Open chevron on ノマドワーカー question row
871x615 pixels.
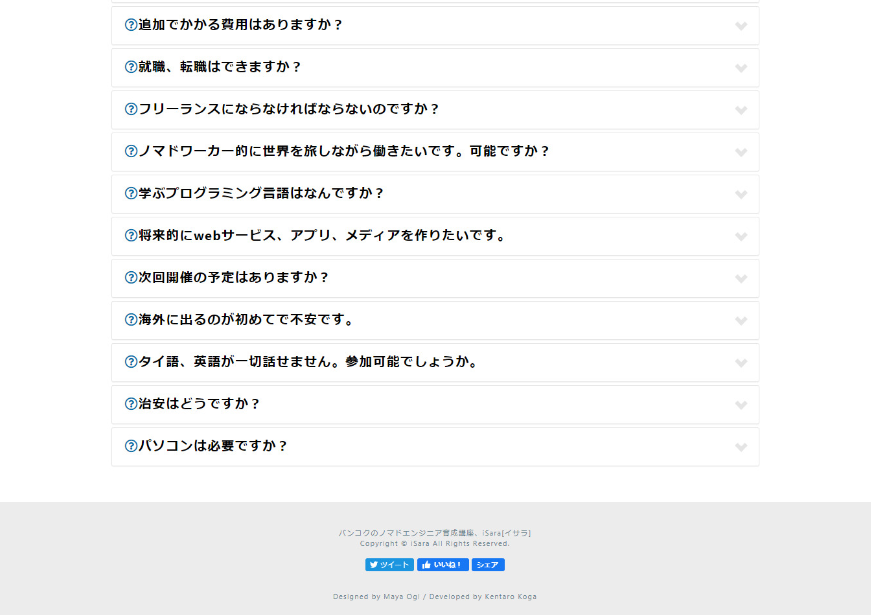click(x=741, y=152)
